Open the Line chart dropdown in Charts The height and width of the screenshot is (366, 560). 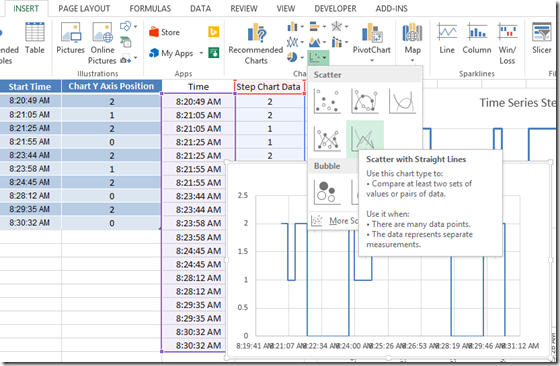click(x=295, y=42)
